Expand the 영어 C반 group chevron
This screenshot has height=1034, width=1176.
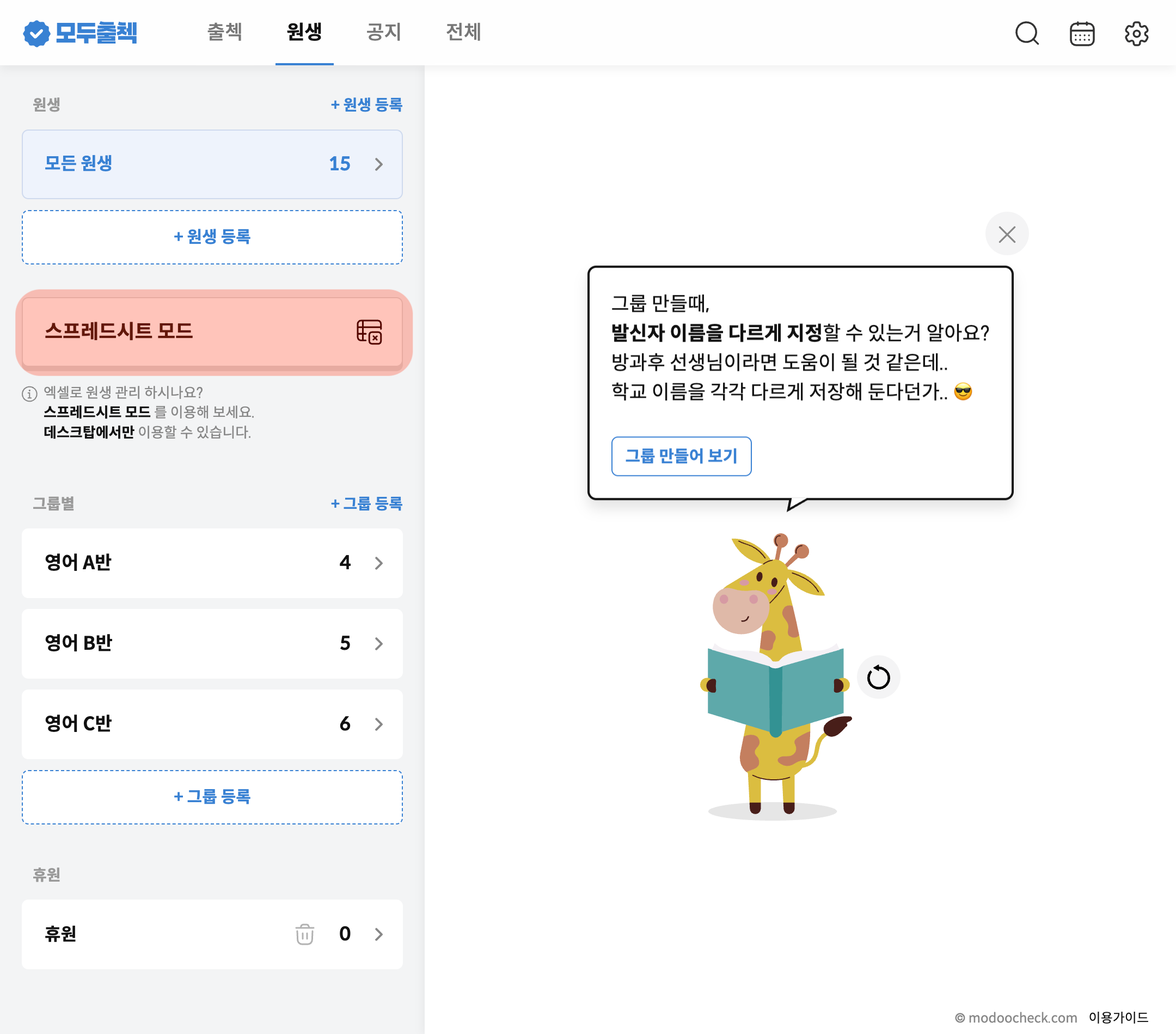tap(378, 724)
